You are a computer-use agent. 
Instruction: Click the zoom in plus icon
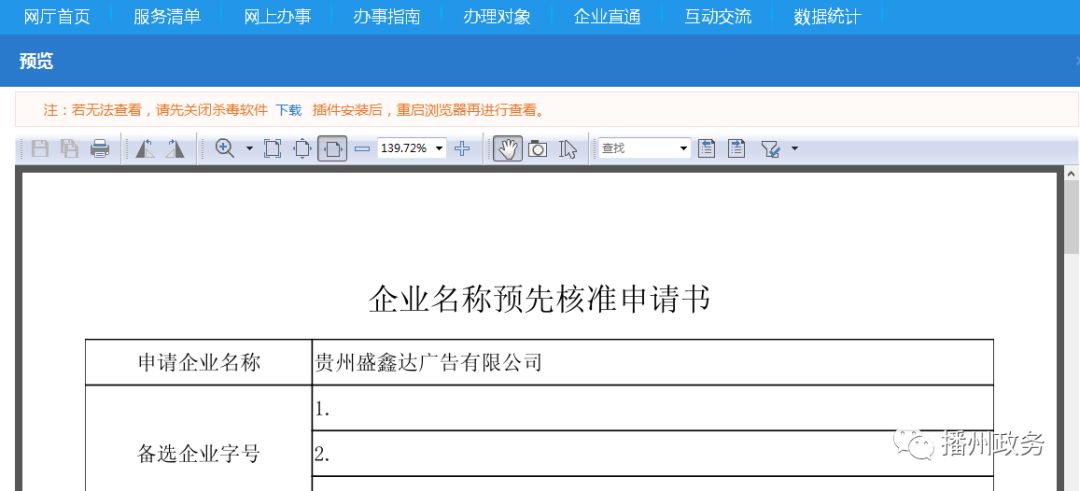[x=462, y=149]
